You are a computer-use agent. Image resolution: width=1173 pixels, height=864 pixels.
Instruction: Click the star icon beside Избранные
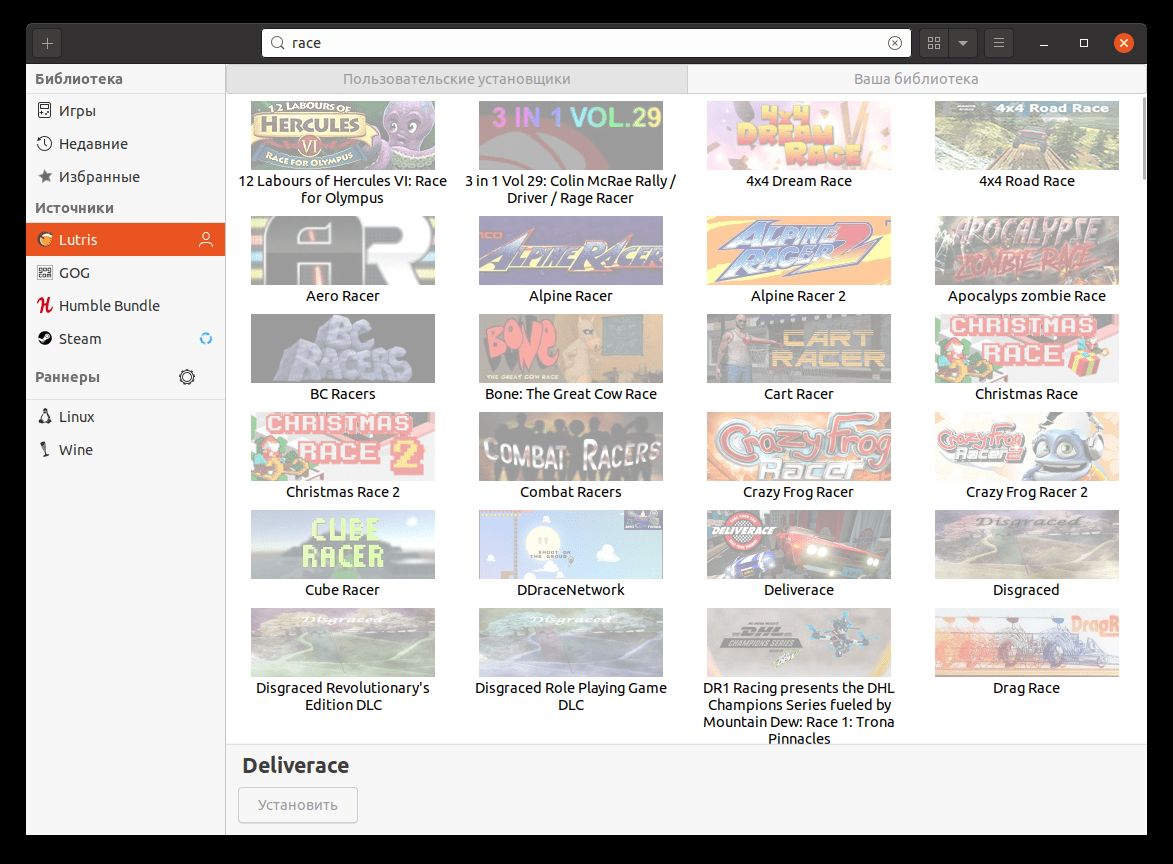tap(45, 177)
